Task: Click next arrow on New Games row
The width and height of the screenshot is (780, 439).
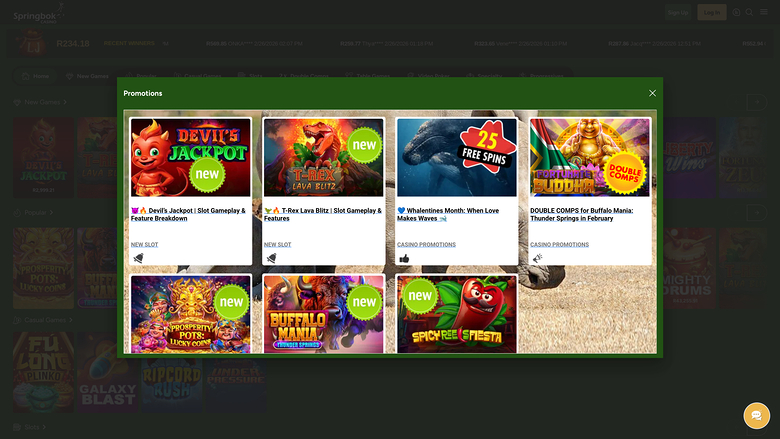Action: click(x=757, y=102)
